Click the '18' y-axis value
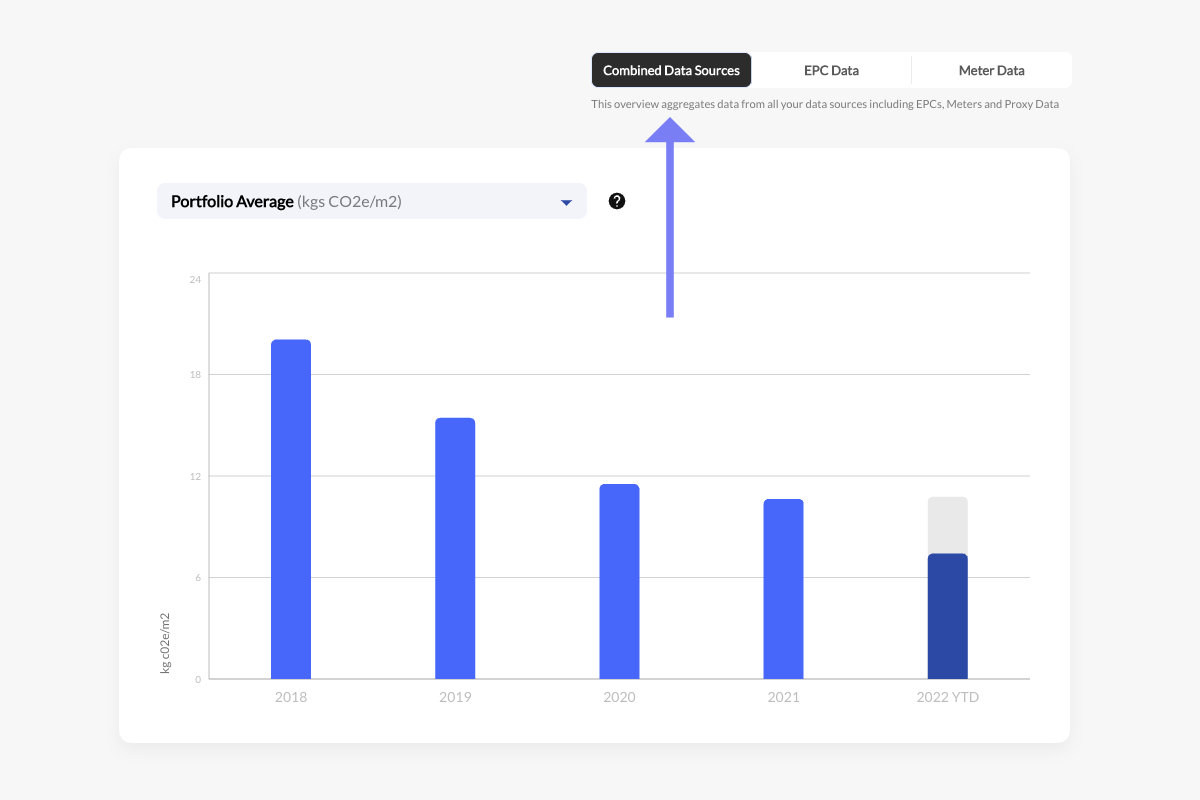 [x=195, y=375]
